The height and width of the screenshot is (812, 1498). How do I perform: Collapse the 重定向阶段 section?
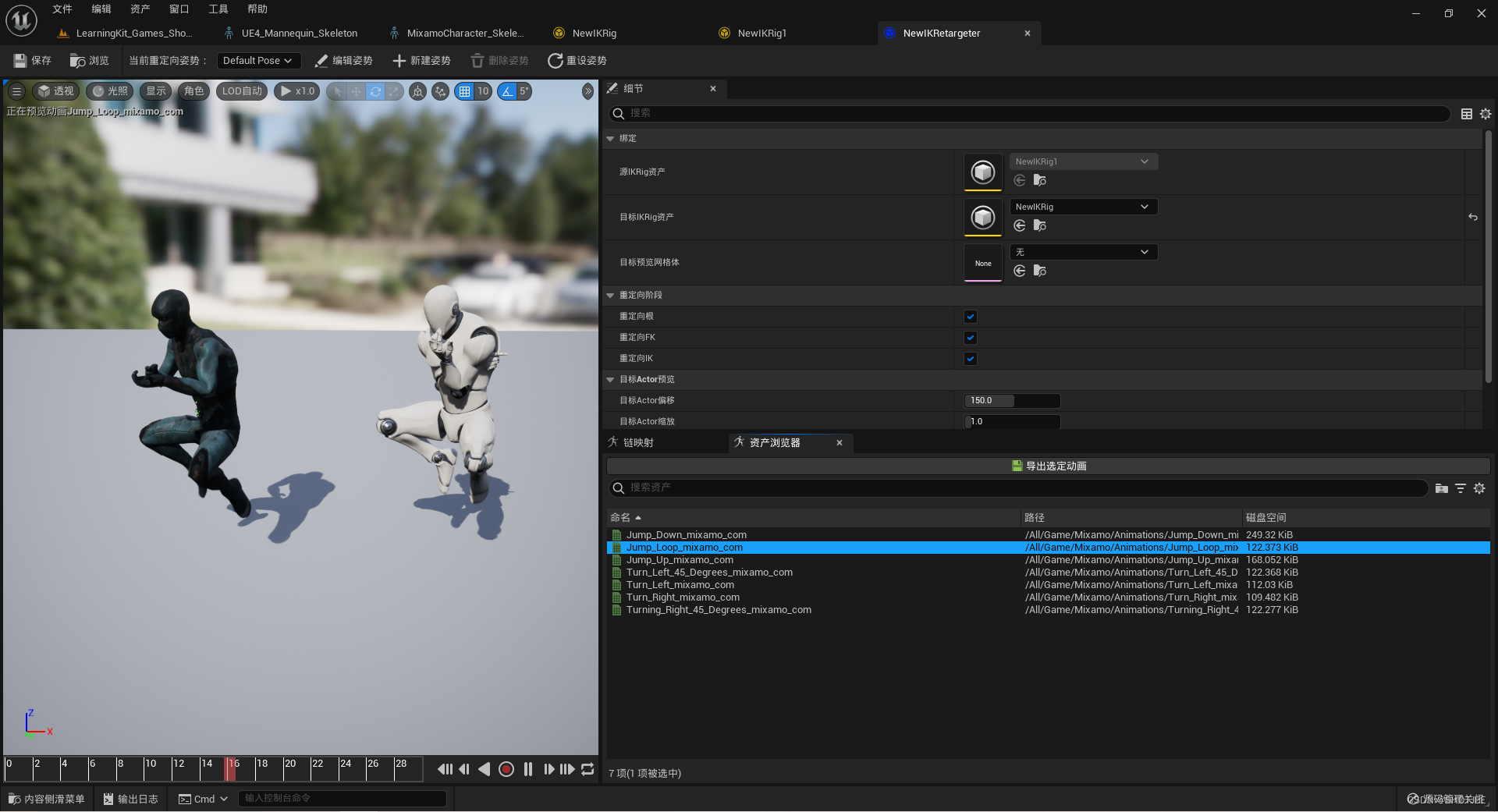pyautogui.click(x=610, y=296)
